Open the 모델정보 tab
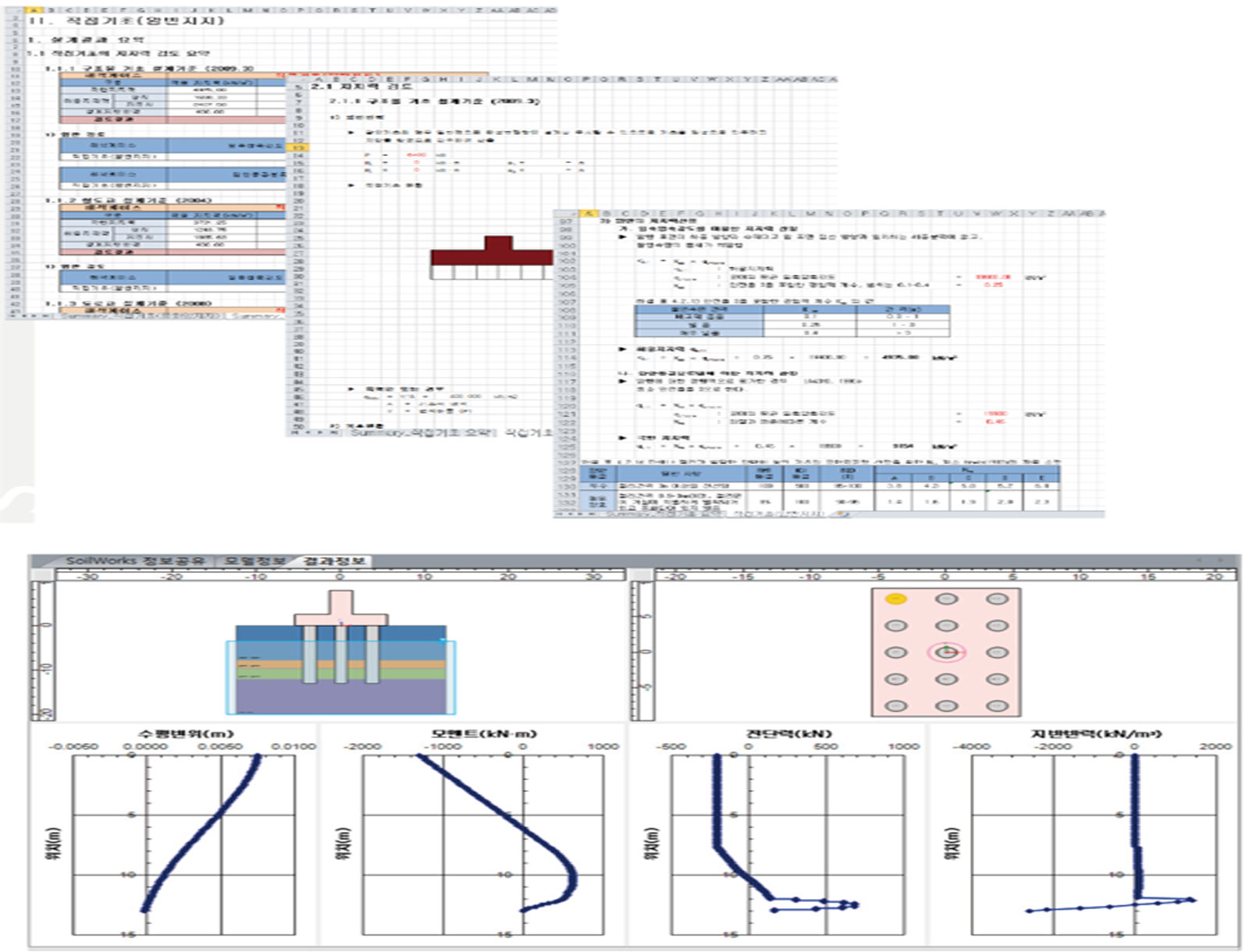 tap(254, 561)
